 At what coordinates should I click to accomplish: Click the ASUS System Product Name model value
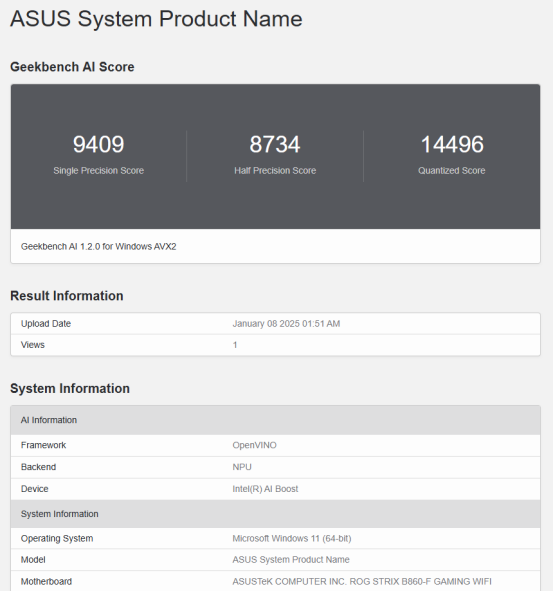(291, 560)
